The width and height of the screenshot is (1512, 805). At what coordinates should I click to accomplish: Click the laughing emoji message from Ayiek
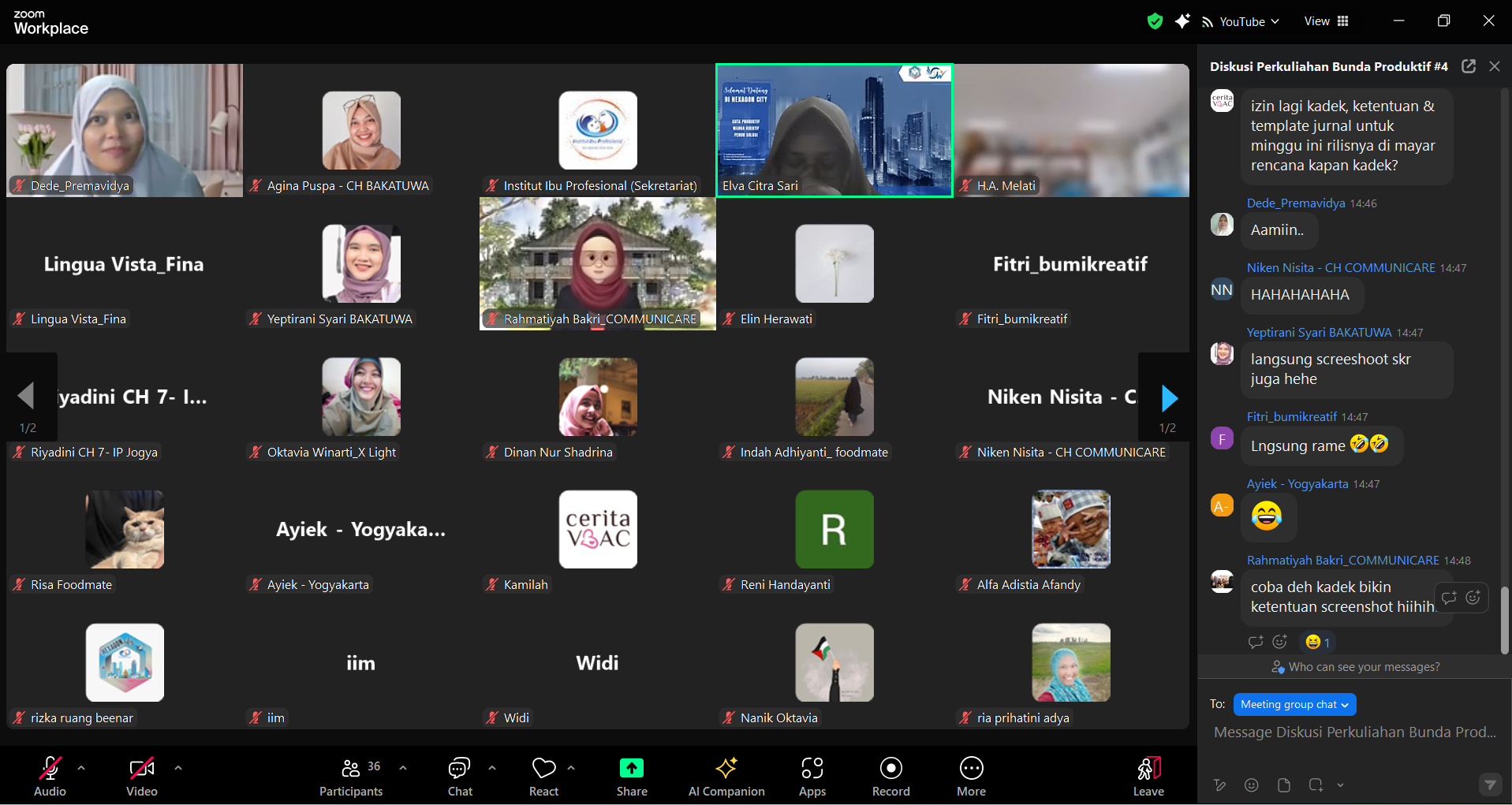coord(1267,516)
